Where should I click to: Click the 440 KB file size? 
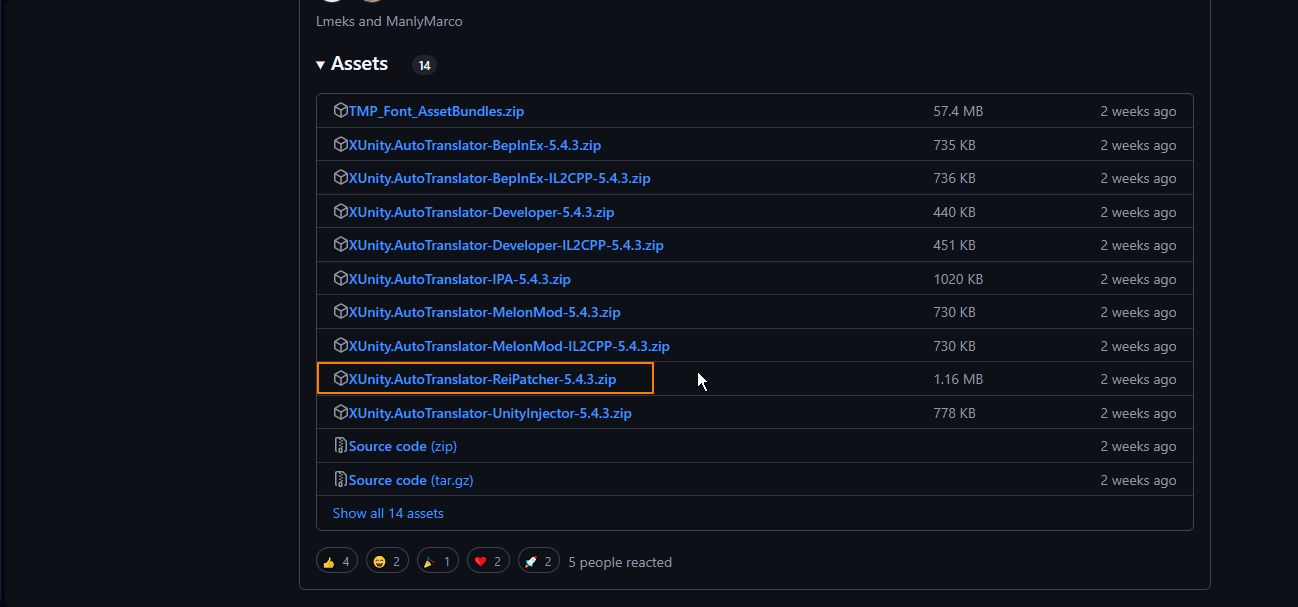tap(954, 212)
